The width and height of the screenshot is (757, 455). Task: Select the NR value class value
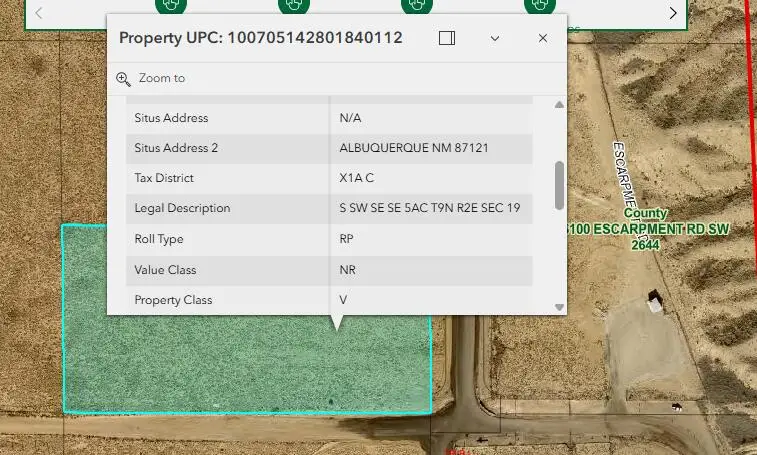pyautogui.click(x=347, y=270)
